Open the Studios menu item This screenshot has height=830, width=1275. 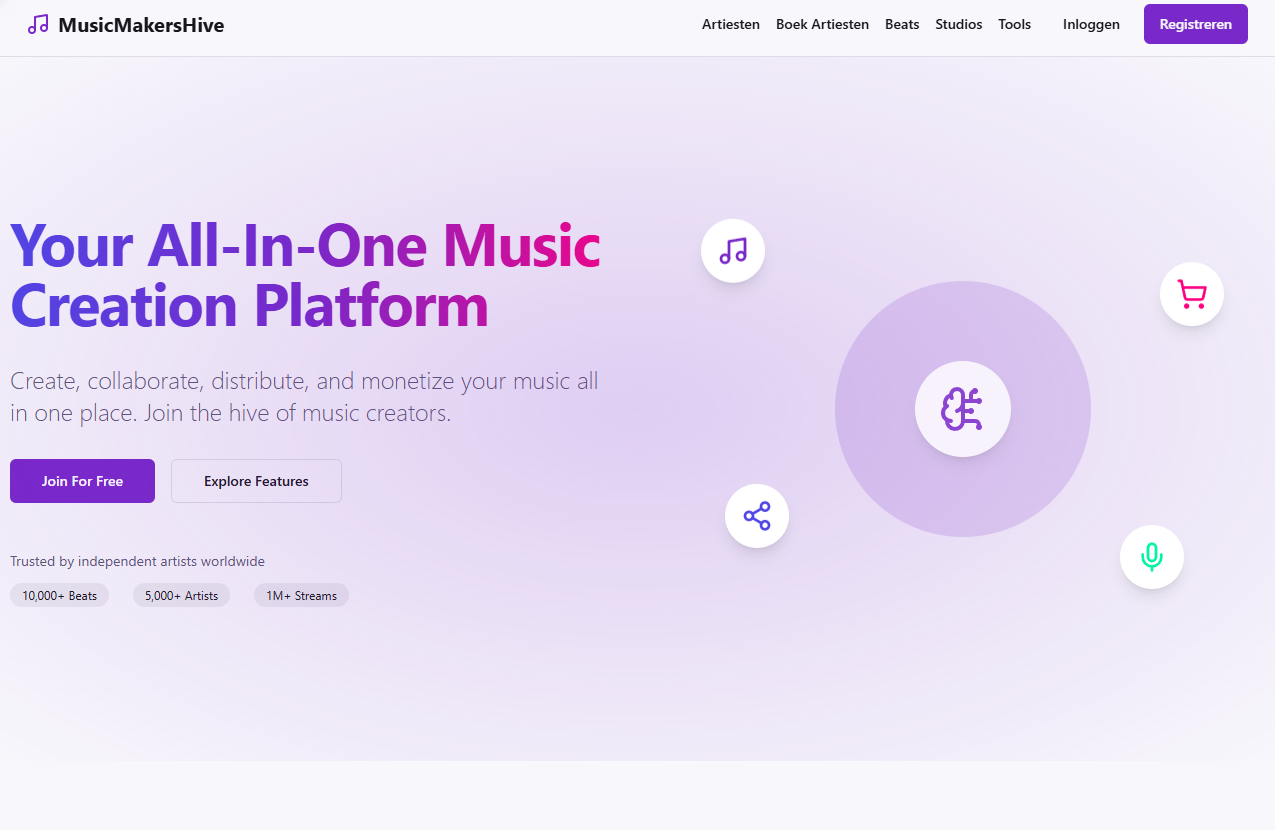(958, 24)
